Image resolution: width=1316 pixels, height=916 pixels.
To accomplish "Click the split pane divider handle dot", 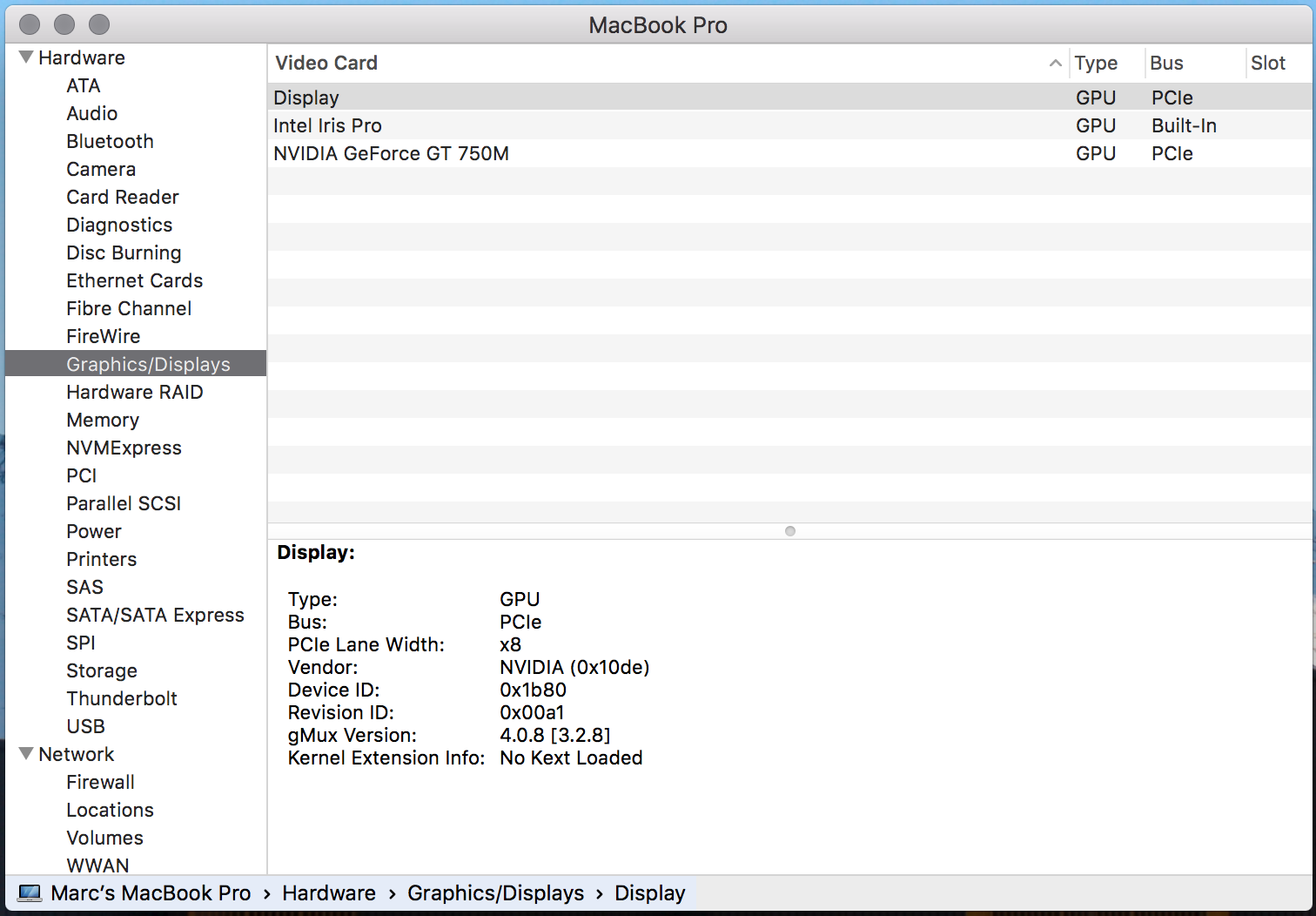I will (790, 531).
